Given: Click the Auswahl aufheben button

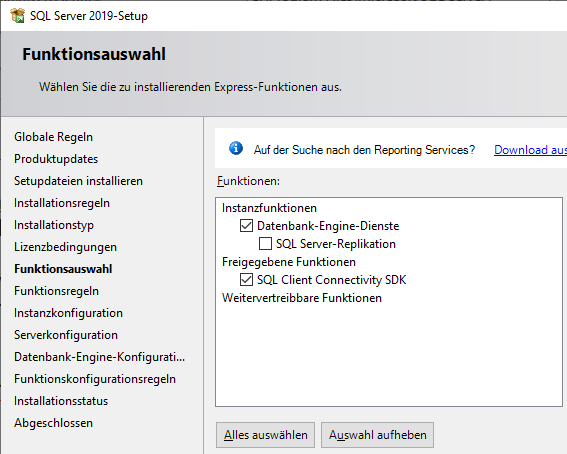Looking at the screenshot, I should pyautogui.click(x=378, y=435).
